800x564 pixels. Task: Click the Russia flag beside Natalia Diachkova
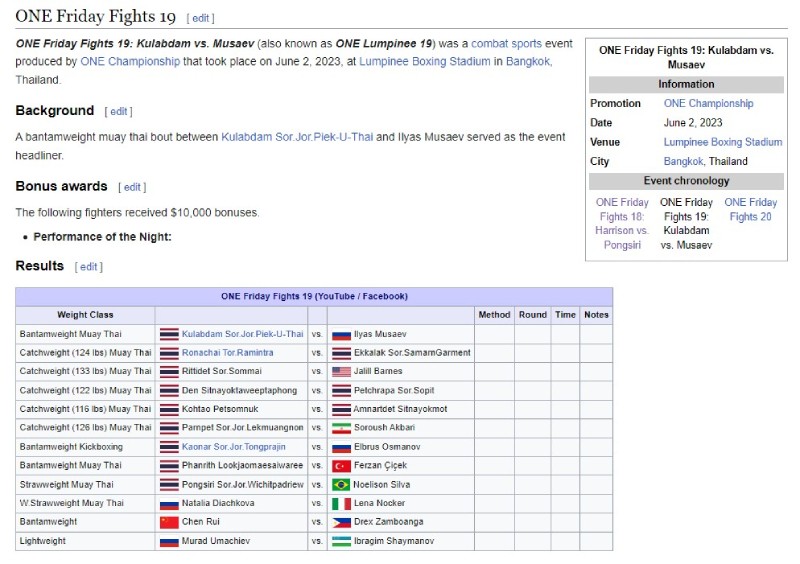169,504
